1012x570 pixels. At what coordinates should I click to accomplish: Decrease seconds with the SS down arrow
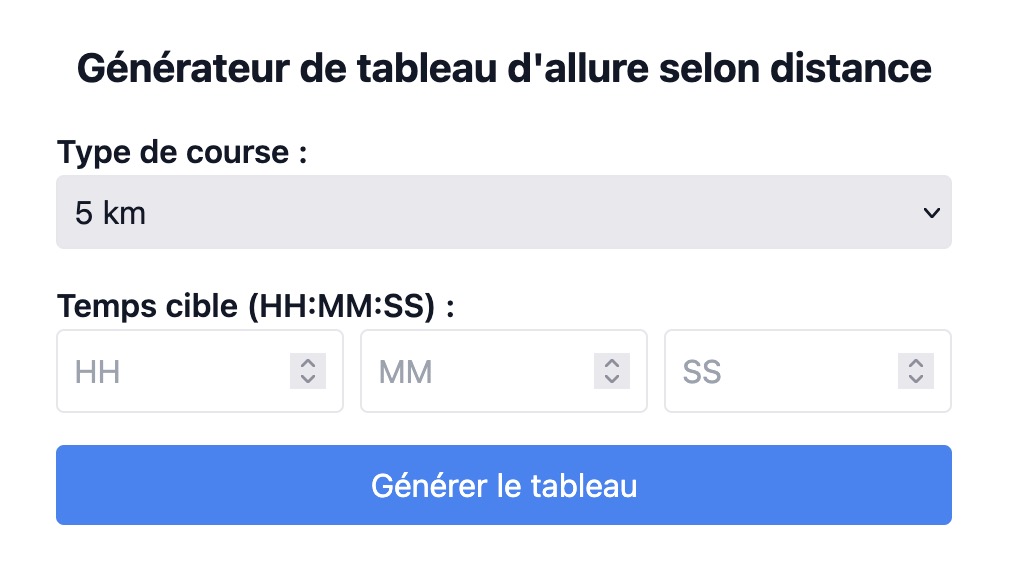point(916,380)
